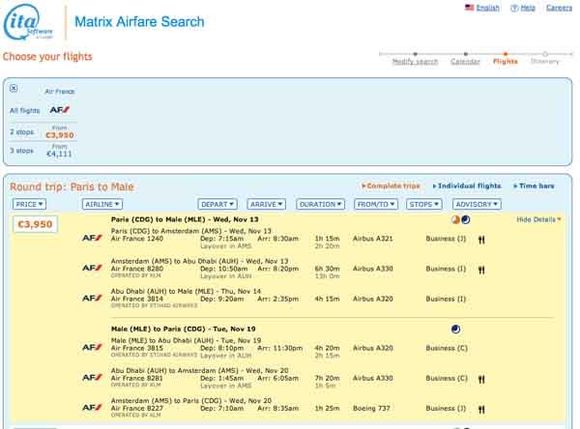The height and width of the screenshot is (429, 580).
Task: Click the meal icon for Air France 8227
Action: 481,409
